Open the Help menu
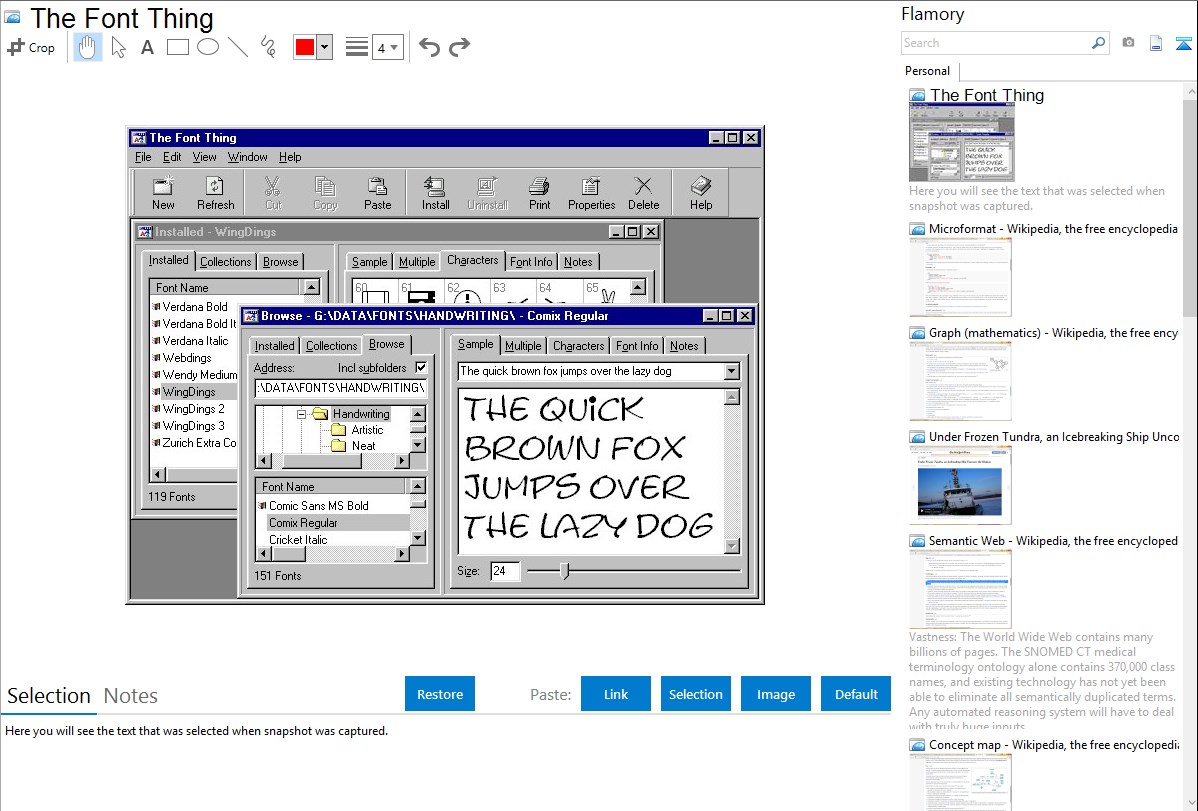This screenshot has width=1198, height=811. click(290, 157)
